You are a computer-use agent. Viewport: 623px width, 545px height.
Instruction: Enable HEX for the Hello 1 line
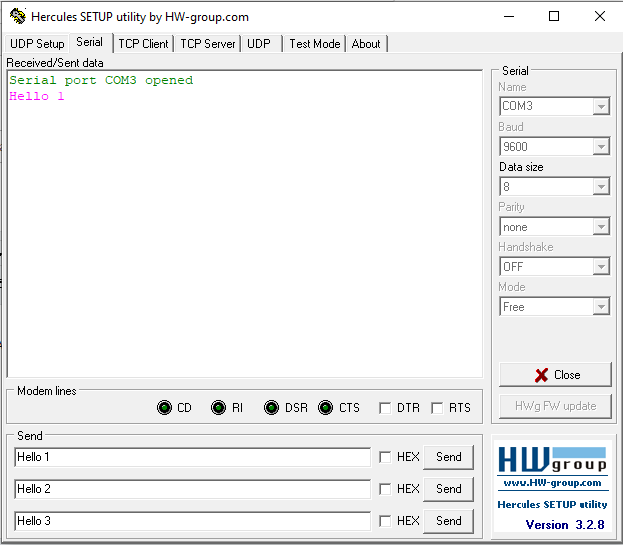[385, 457]
